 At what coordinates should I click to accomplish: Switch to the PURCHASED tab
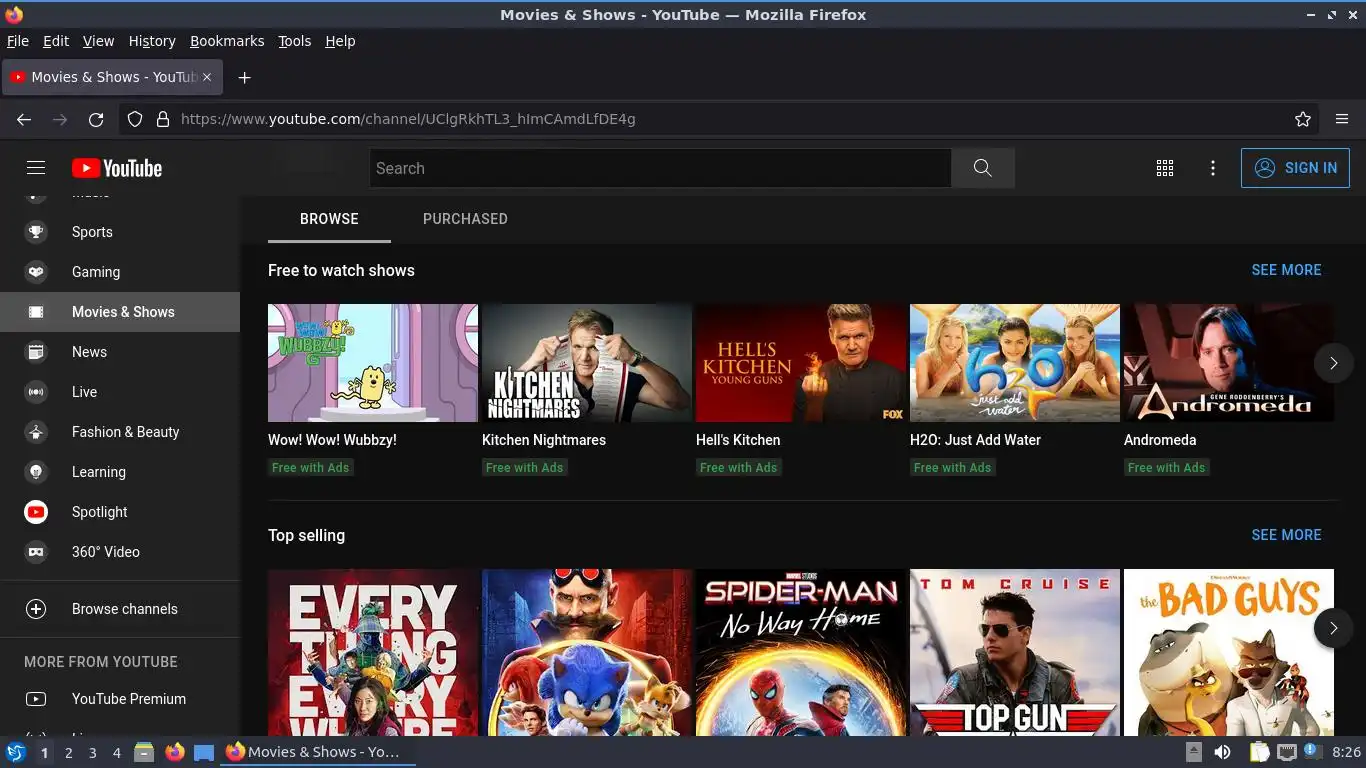point(465,219)
